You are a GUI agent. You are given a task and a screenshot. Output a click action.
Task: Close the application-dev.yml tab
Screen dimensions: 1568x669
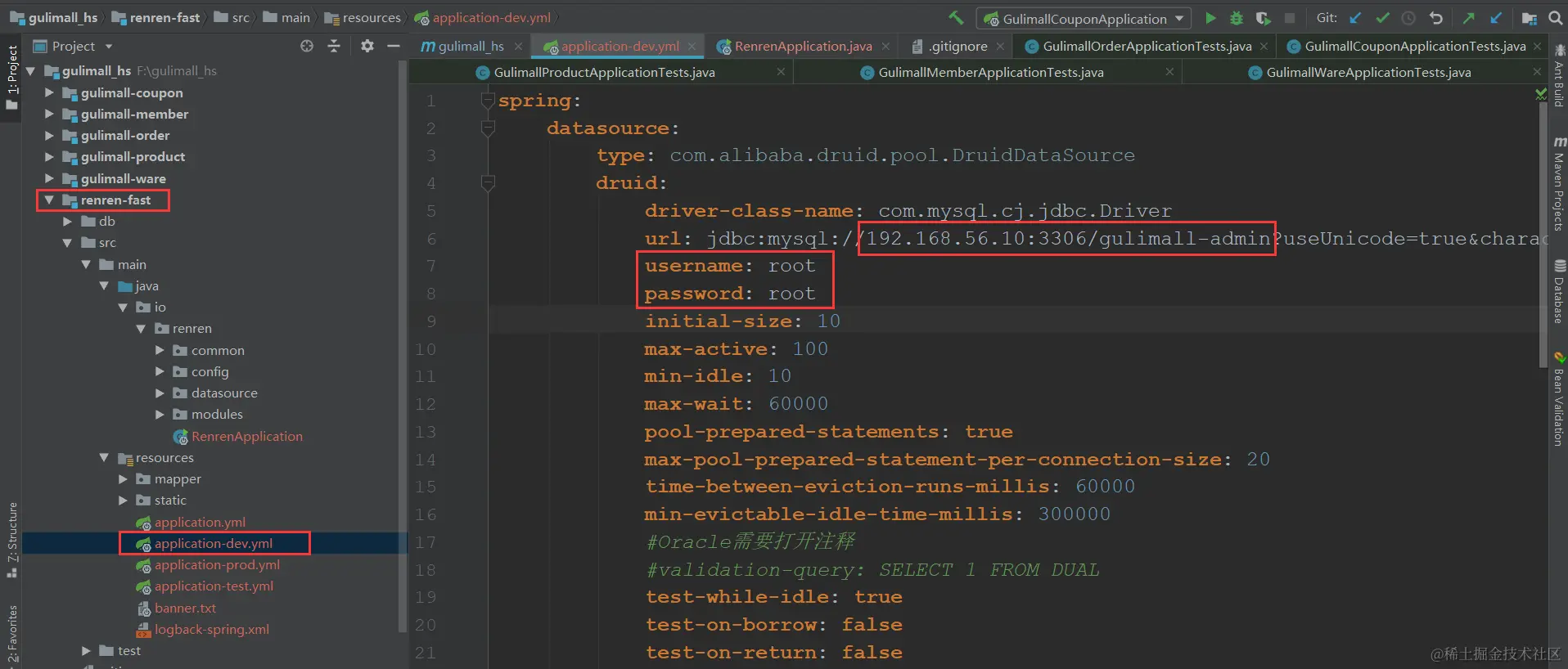click(x=692, y=47)
